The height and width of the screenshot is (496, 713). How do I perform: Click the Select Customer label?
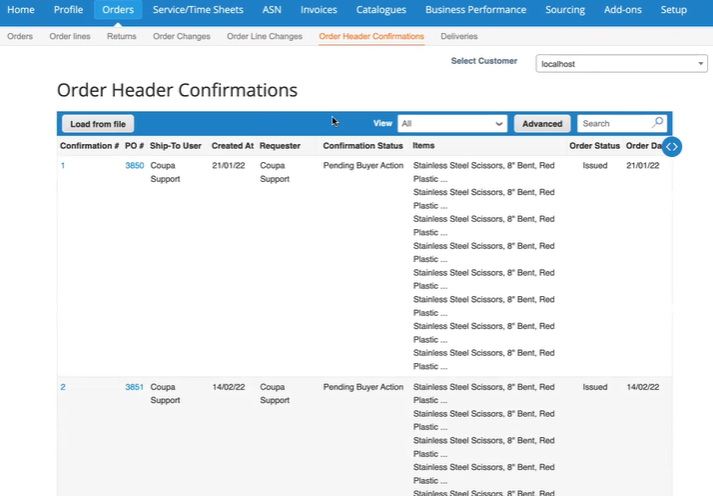click(x=484, y=61)
